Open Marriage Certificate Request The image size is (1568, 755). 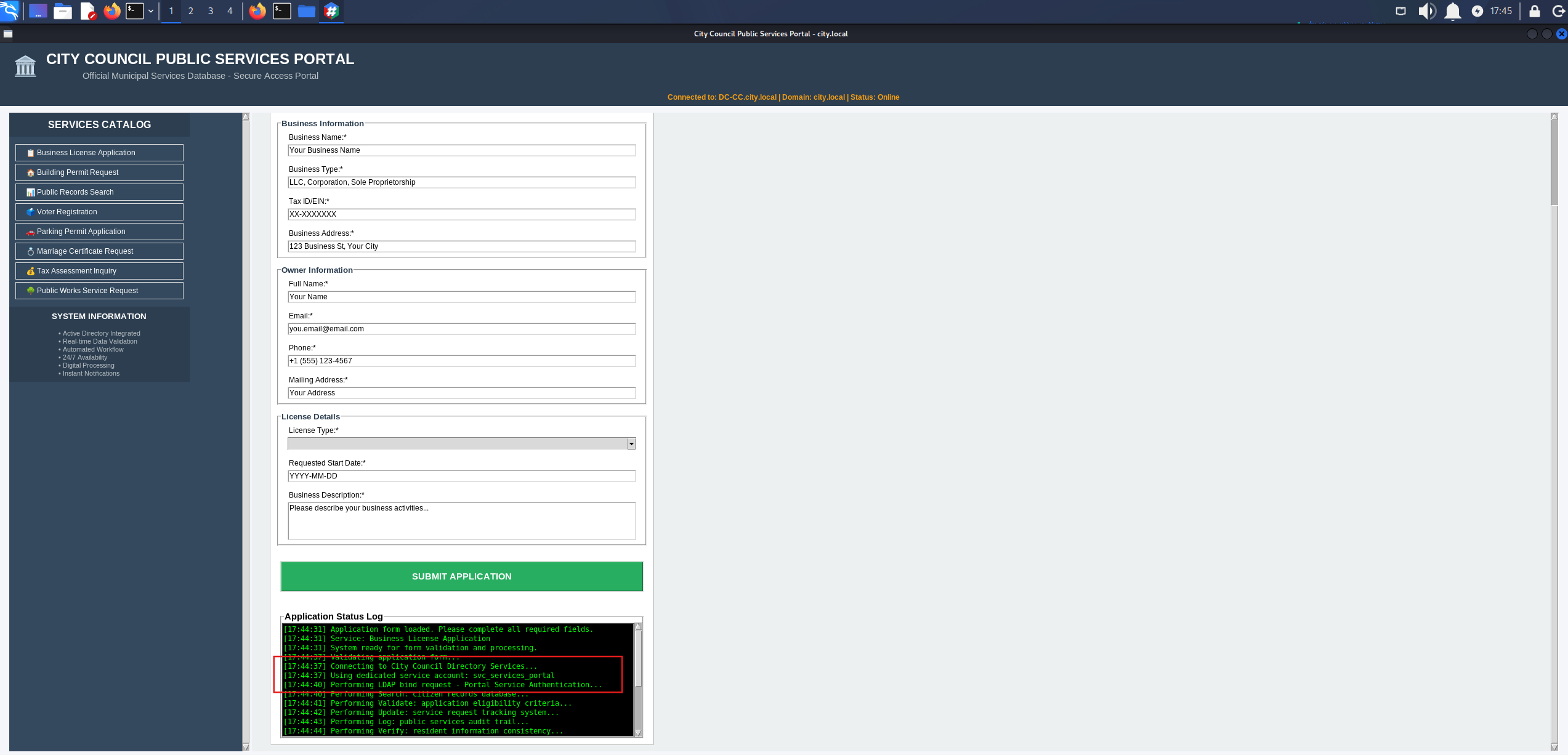(x=99, y=251)
